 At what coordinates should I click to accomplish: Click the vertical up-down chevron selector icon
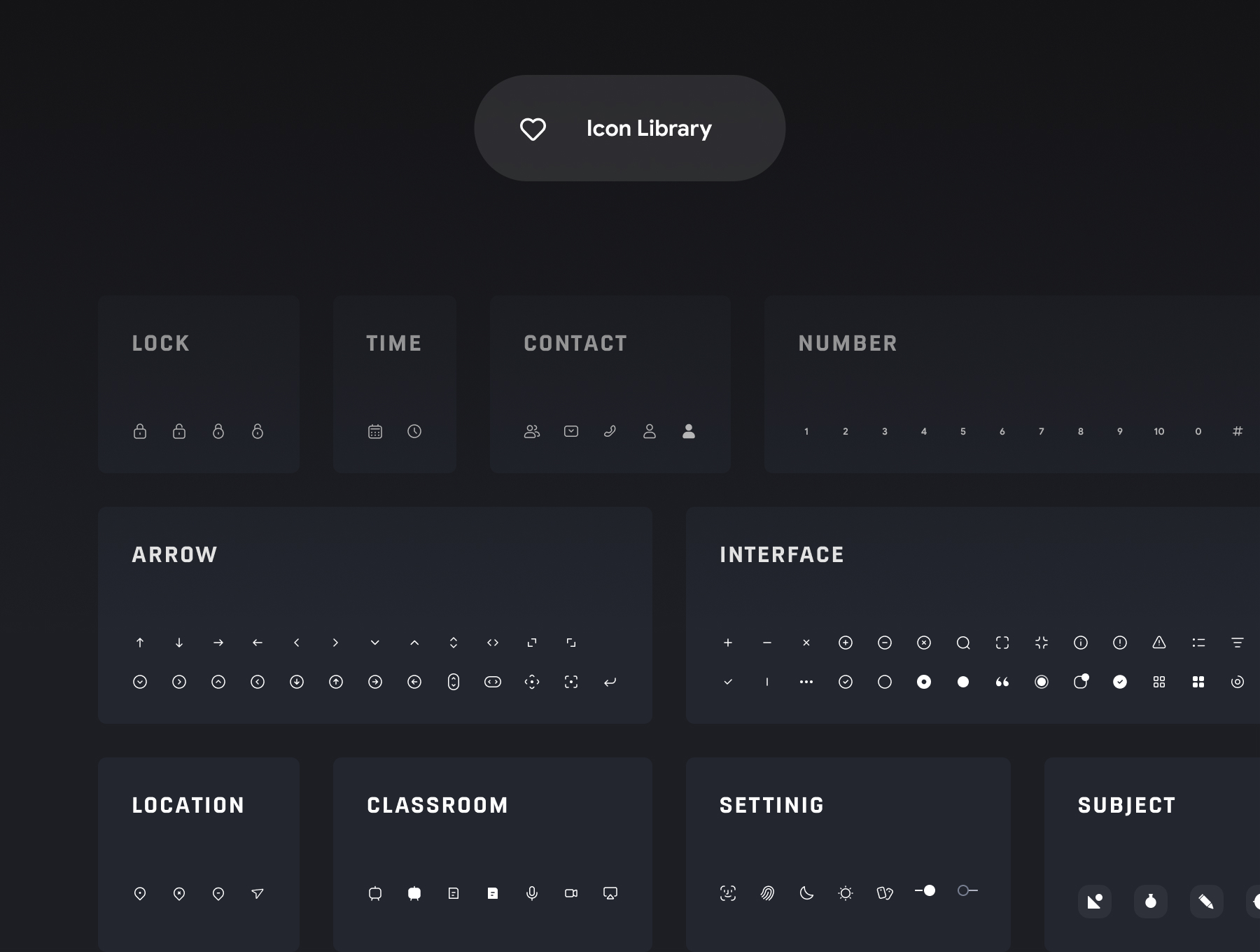[454, 643]
